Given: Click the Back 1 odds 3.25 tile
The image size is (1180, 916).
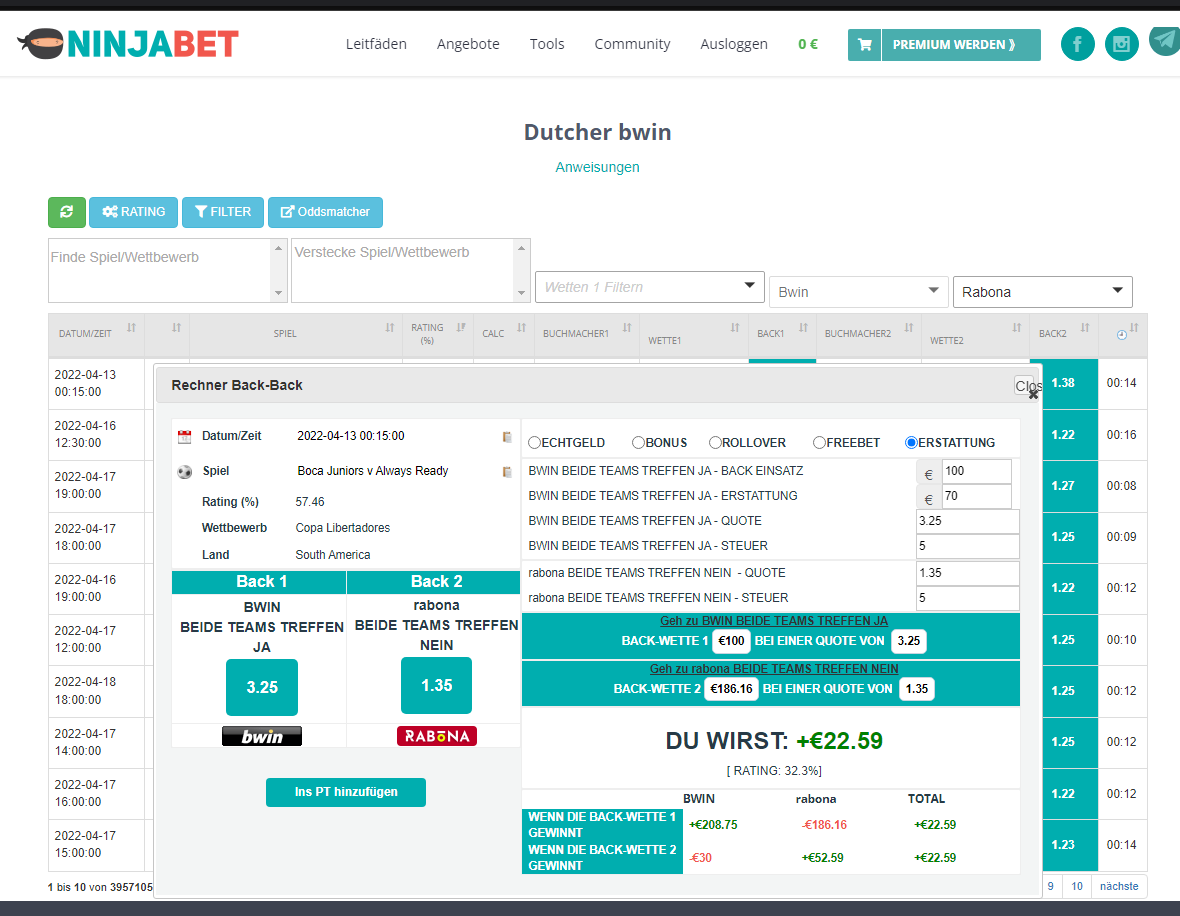Looking at the screenshot, I should (262, 687).
